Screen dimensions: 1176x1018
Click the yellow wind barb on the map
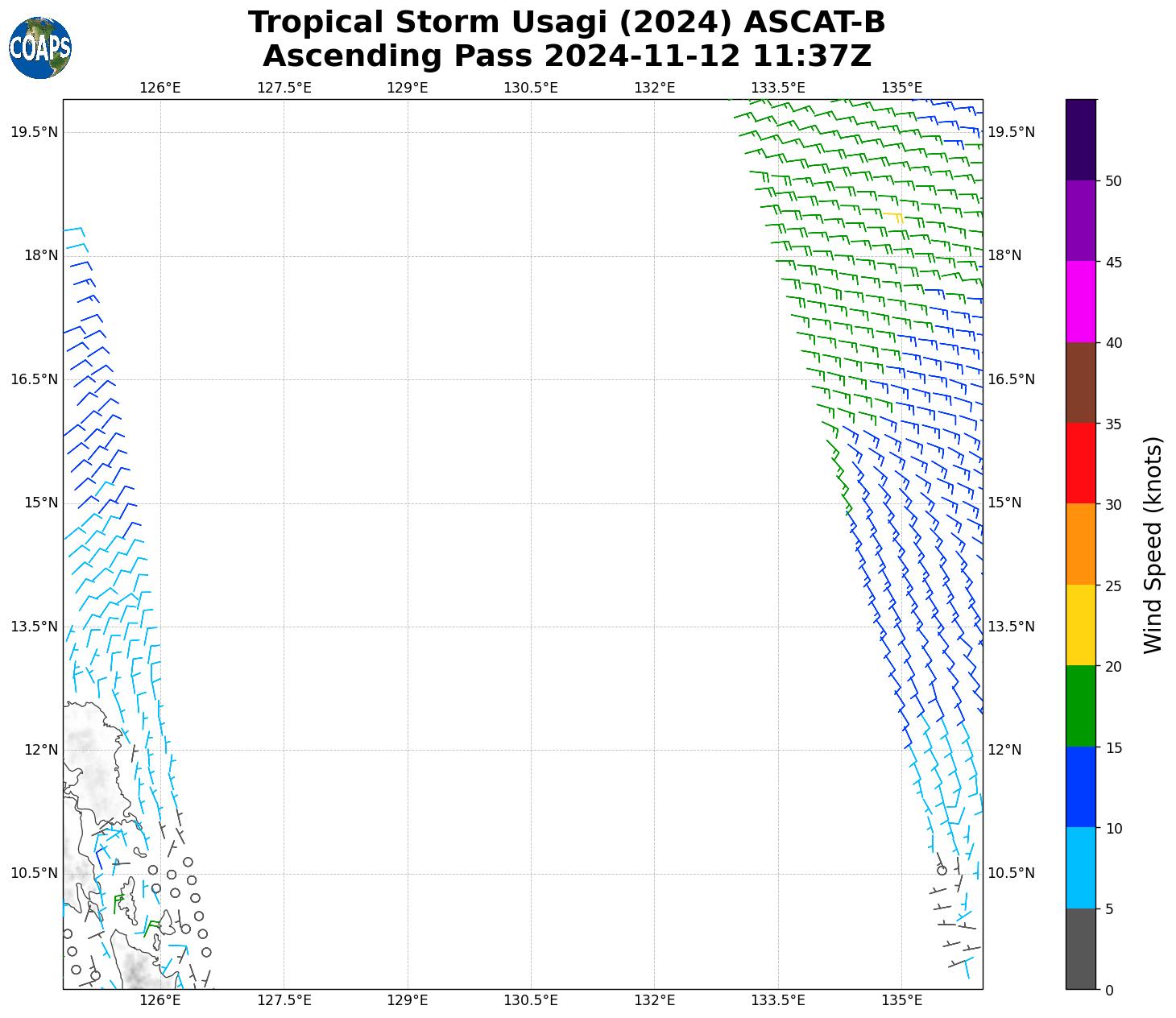(x=893, y=216)
